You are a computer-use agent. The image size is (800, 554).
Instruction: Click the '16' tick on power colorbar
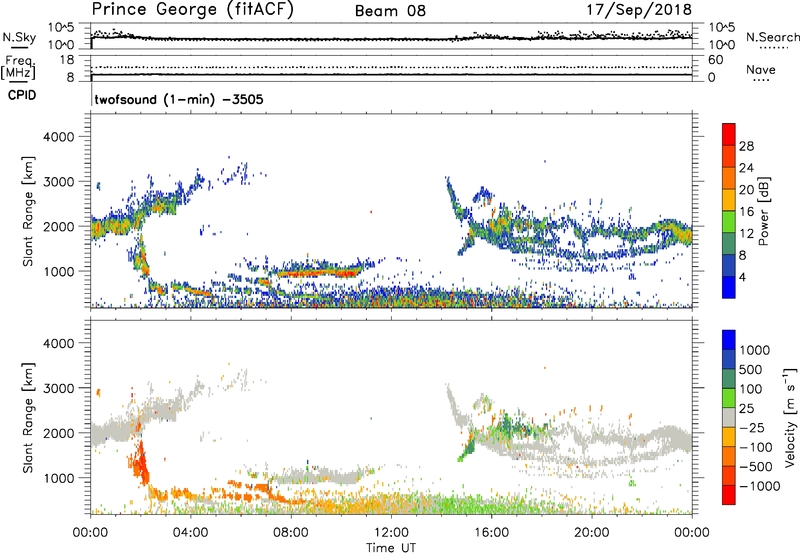point(746,212)
